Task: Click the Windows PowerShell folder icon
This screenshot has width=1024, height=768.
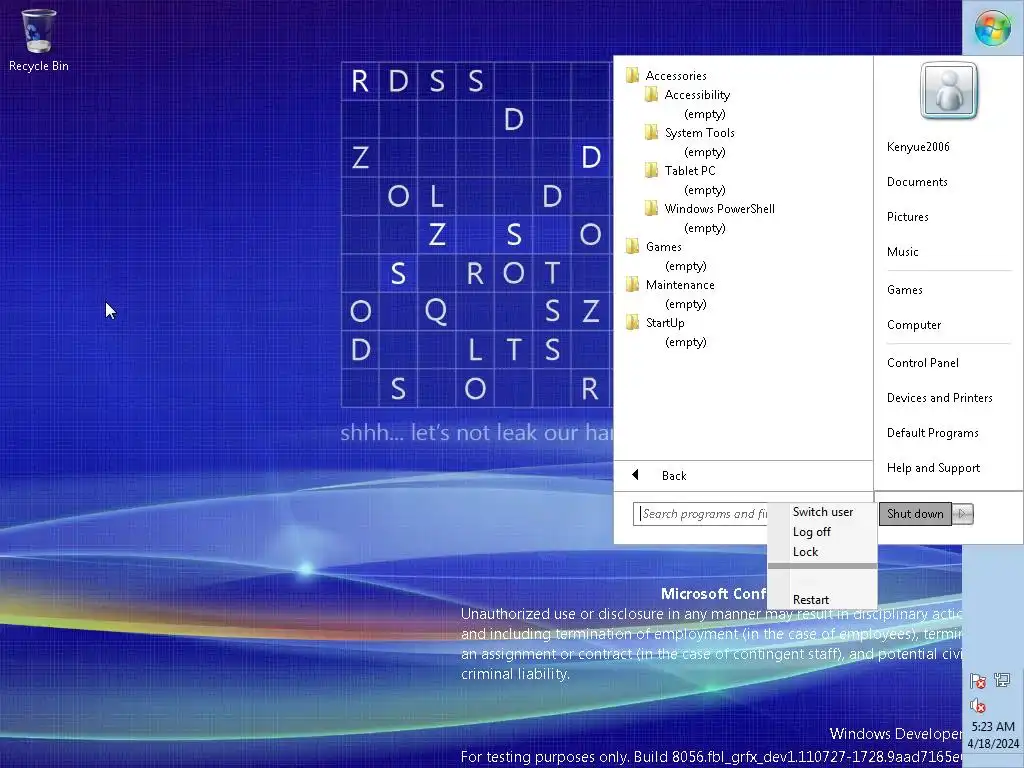Action: click(651, 208)
